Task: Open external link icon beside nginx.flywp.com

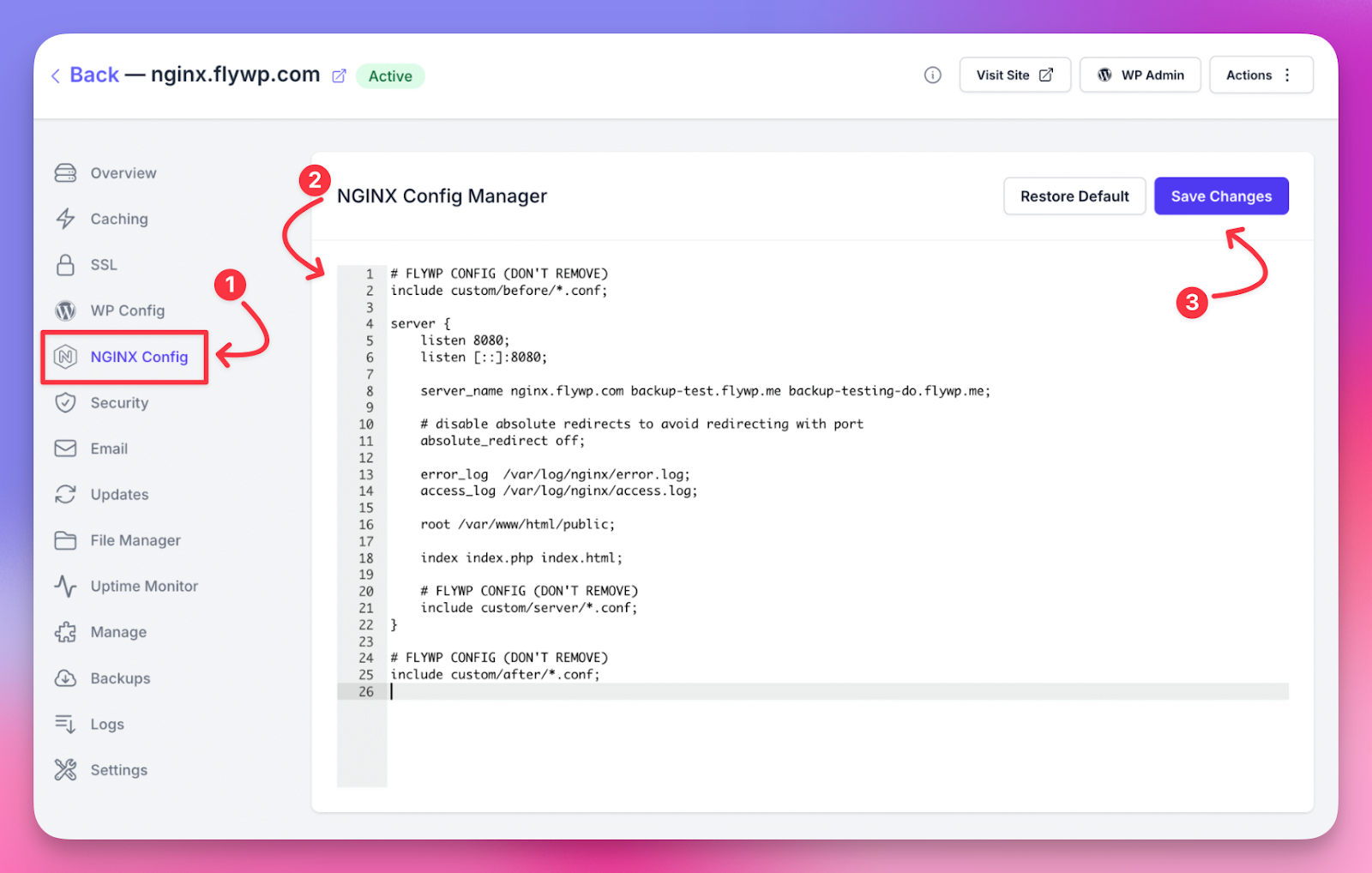Action: coord(339,76)
